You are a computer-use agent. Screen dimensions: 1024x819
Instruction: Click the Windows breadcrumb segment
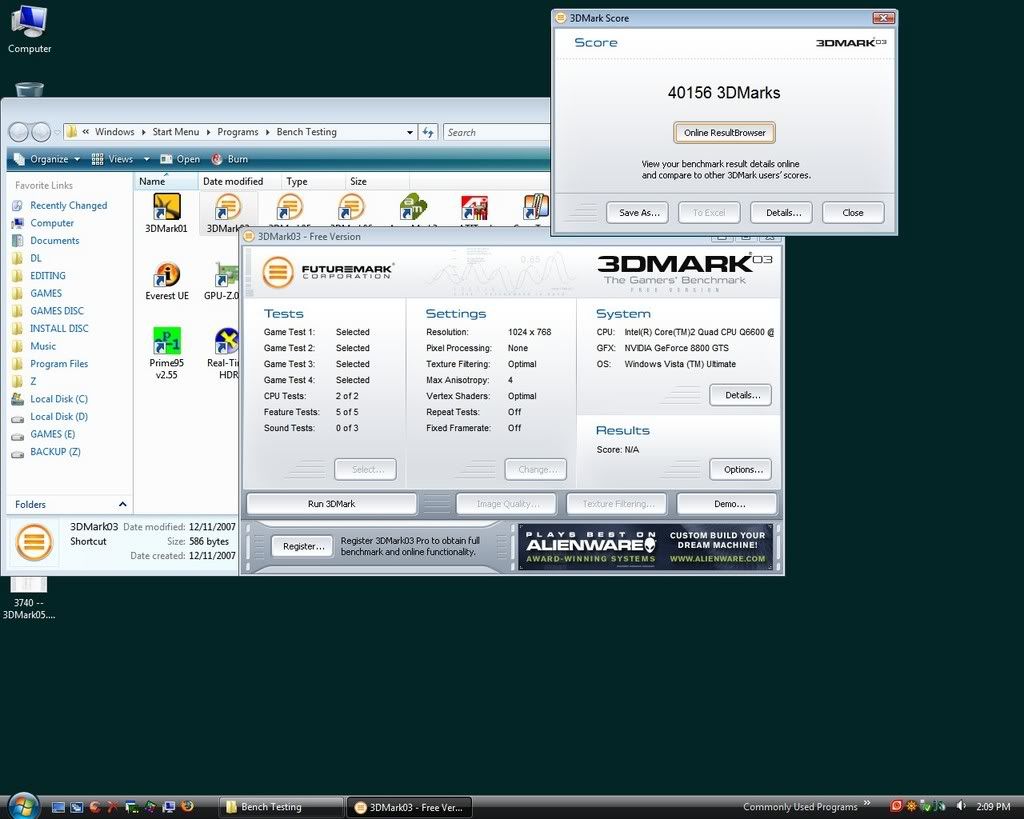tap(114, 132)
